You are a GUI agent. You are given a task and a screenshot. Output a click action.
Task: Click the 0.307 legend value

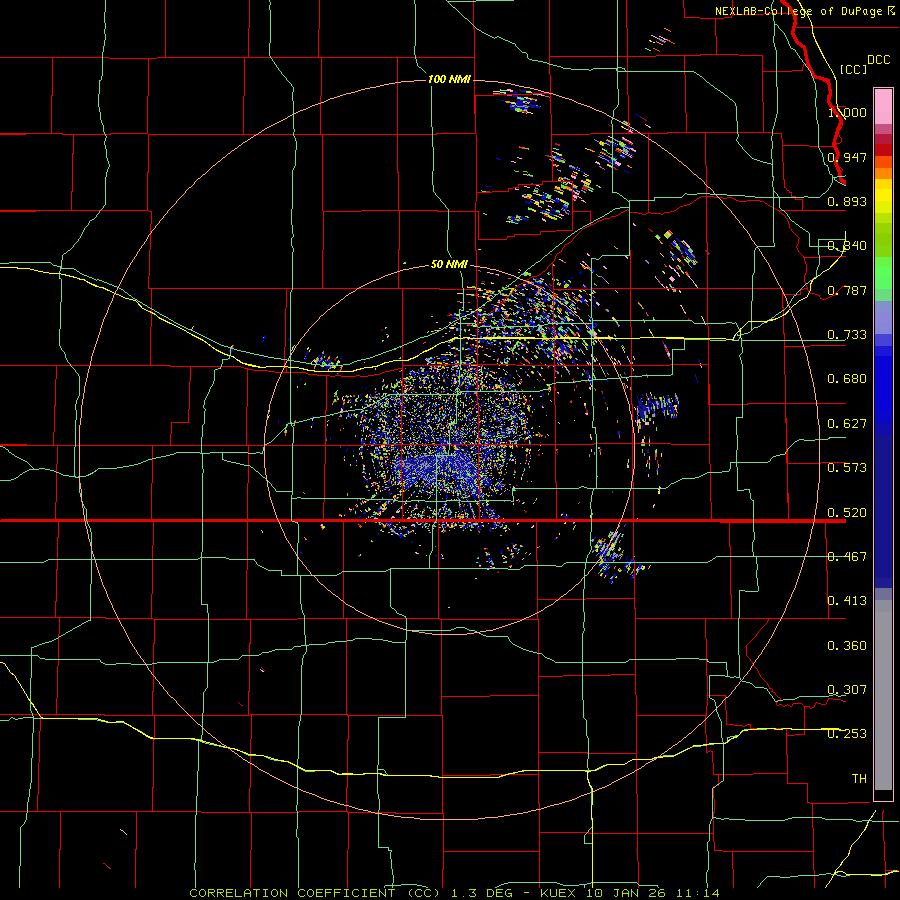coord(847,690)
